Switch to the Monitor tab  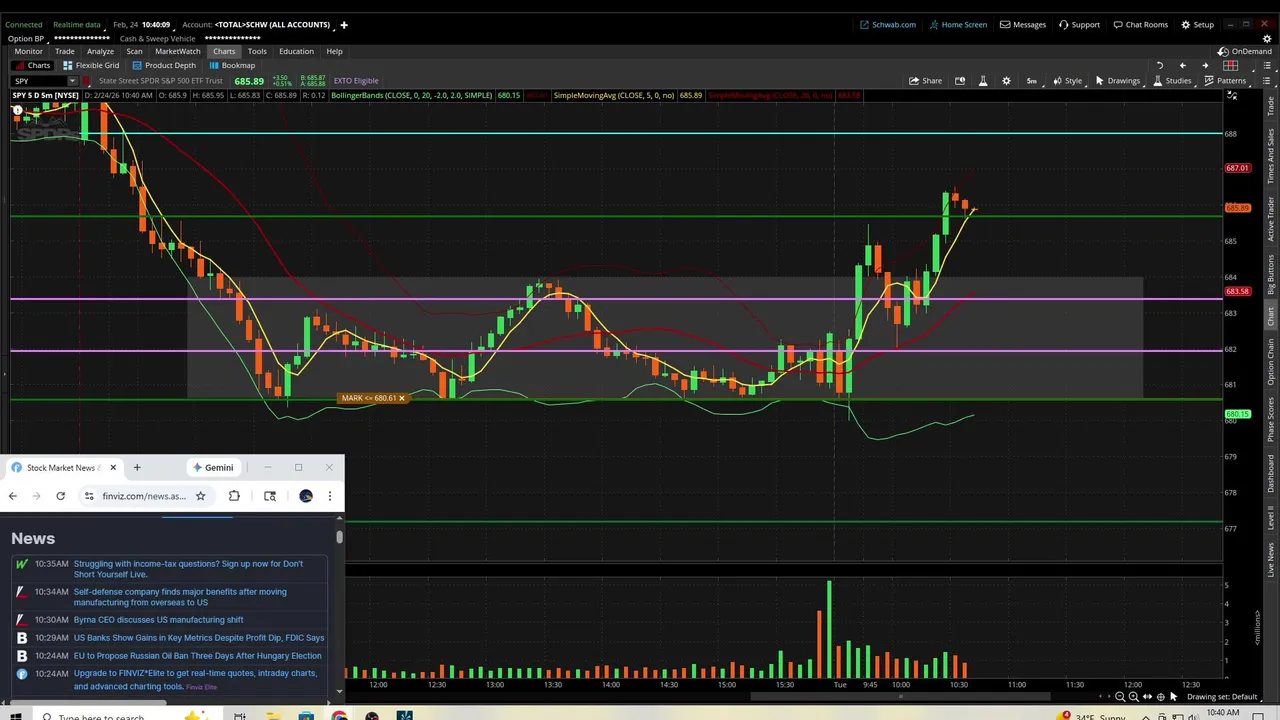click(28, 51)
